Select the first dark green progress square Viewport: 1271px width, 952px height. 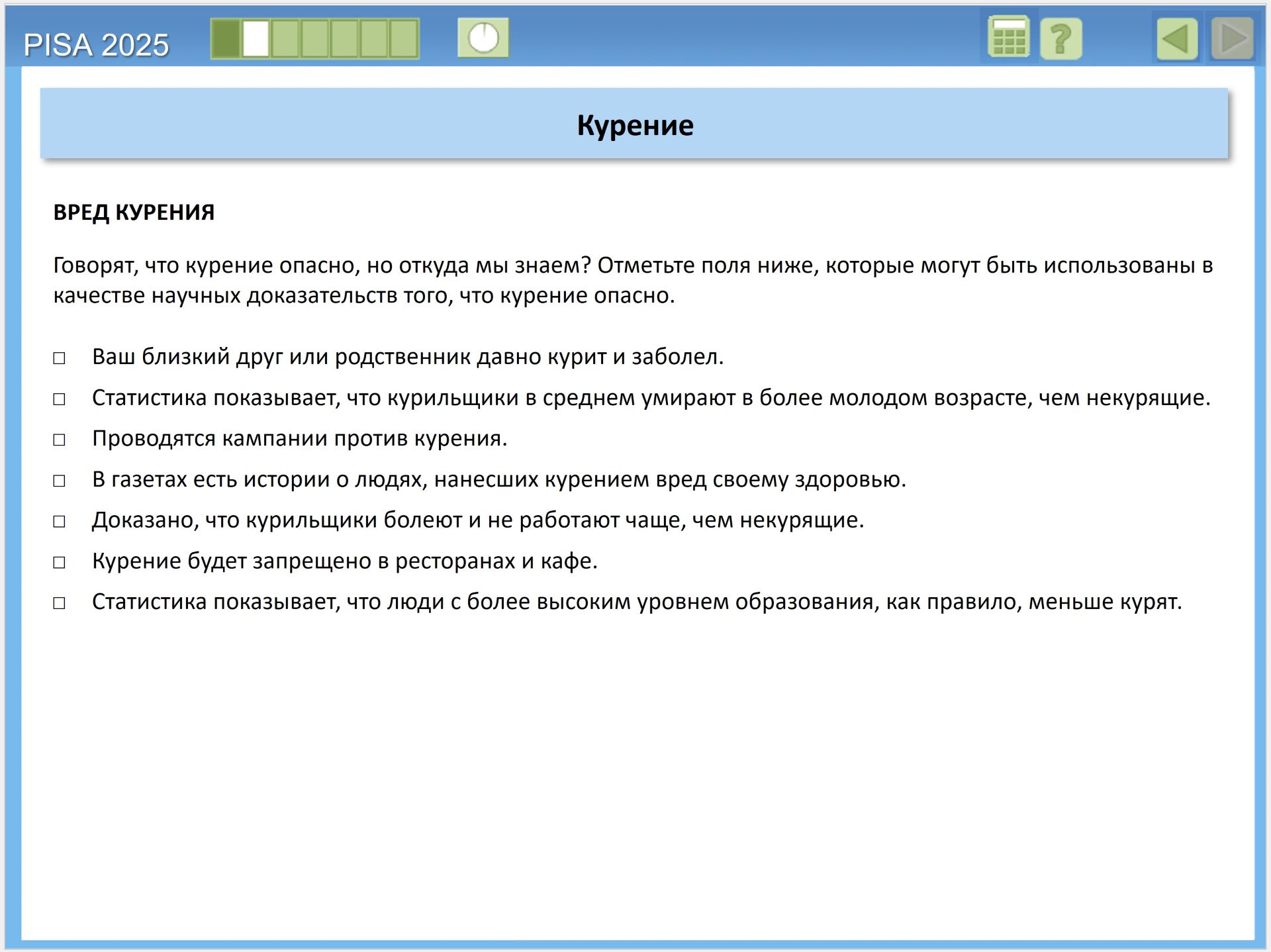tap(226, 38)
